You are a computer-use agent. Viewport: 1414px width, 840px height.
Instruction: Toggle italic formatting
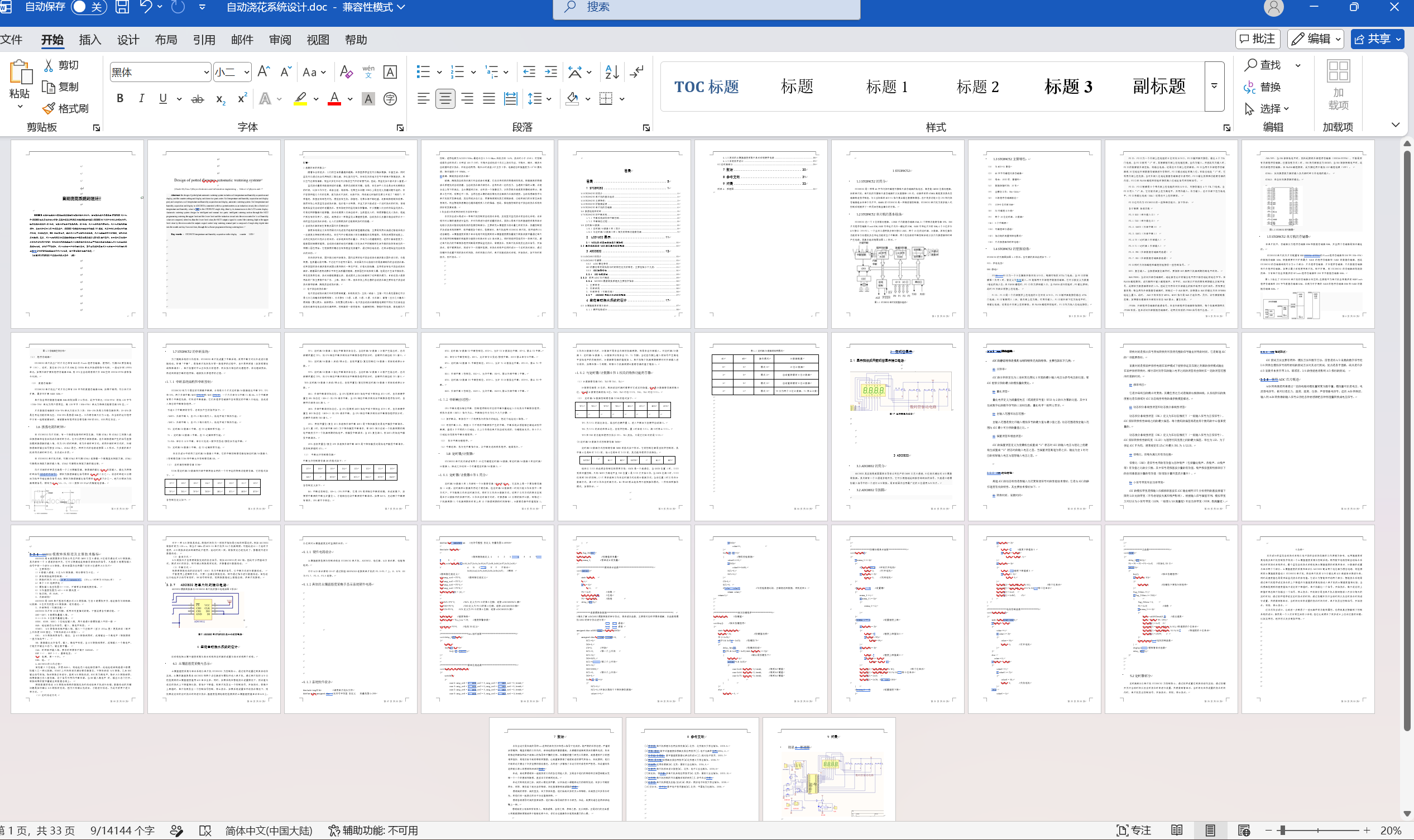[141, 98]
